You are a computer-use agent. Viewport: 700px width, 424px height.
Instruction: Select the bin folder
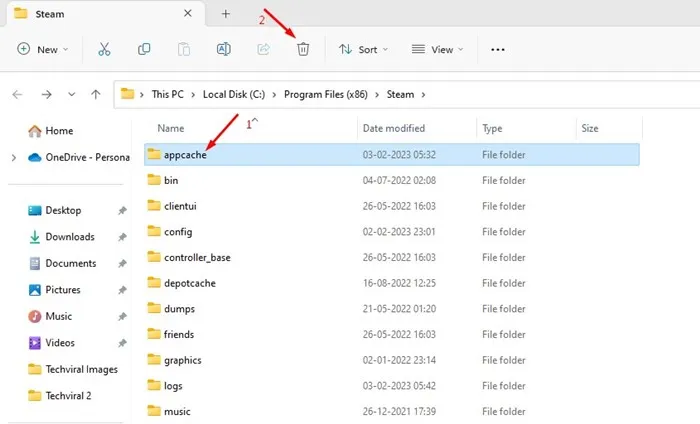click(x=392, y=180)
